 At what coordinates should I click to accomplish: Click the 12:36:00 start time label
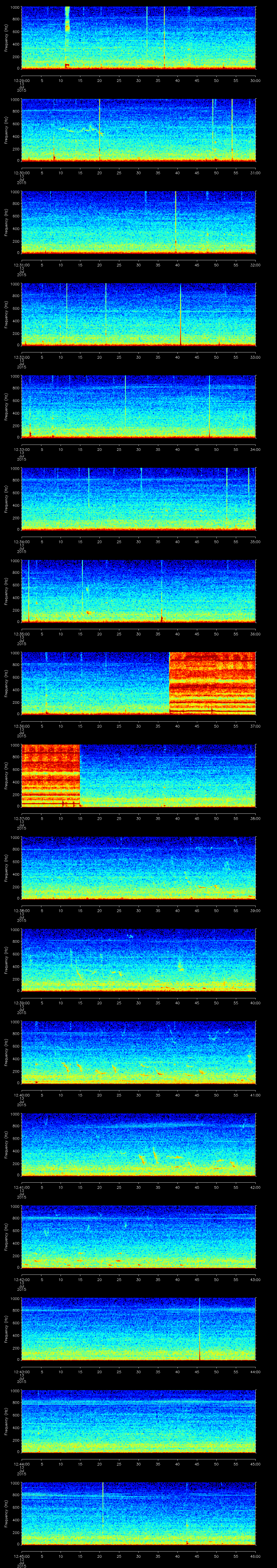[21, 726]
